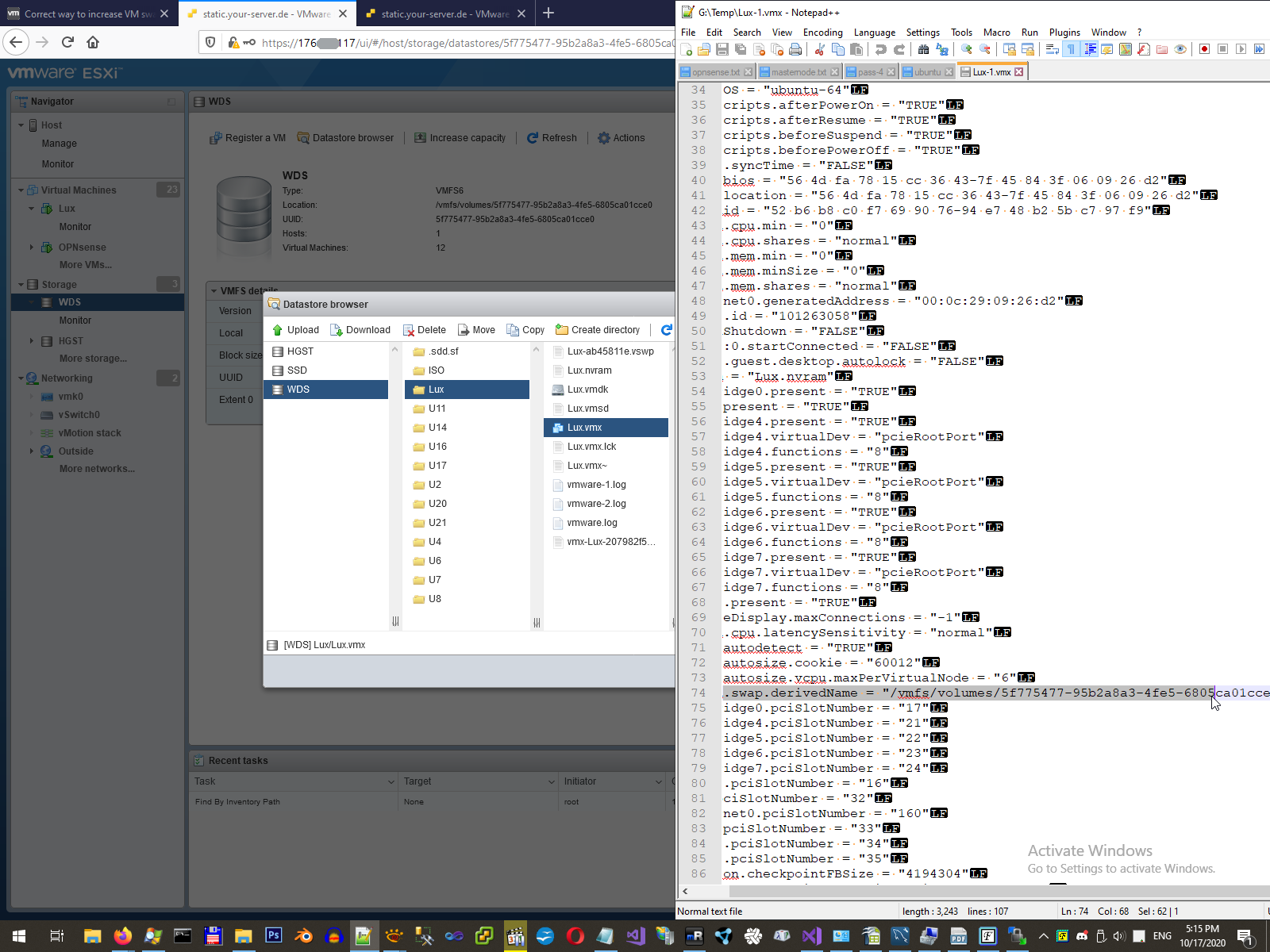Open the Macro menu in Notepad++

point(996,33)
